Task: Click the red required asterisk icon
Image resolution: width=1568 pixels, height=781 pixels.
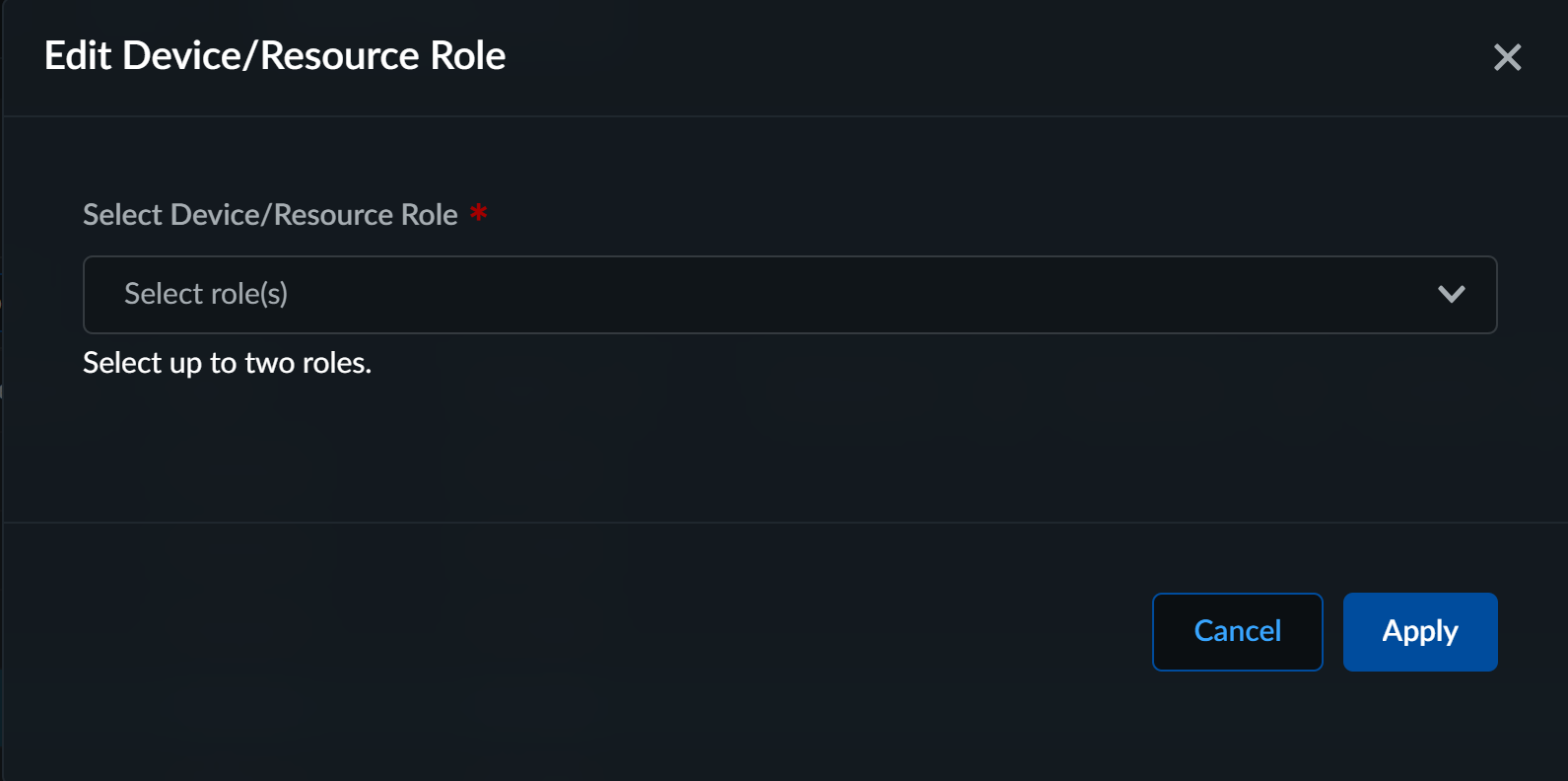Action: 479,212
